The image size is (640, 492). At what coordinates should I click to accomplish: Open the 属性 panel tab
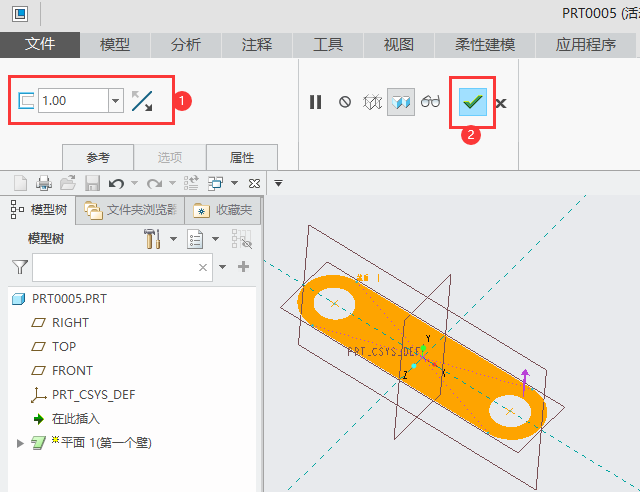coord(242,158)
